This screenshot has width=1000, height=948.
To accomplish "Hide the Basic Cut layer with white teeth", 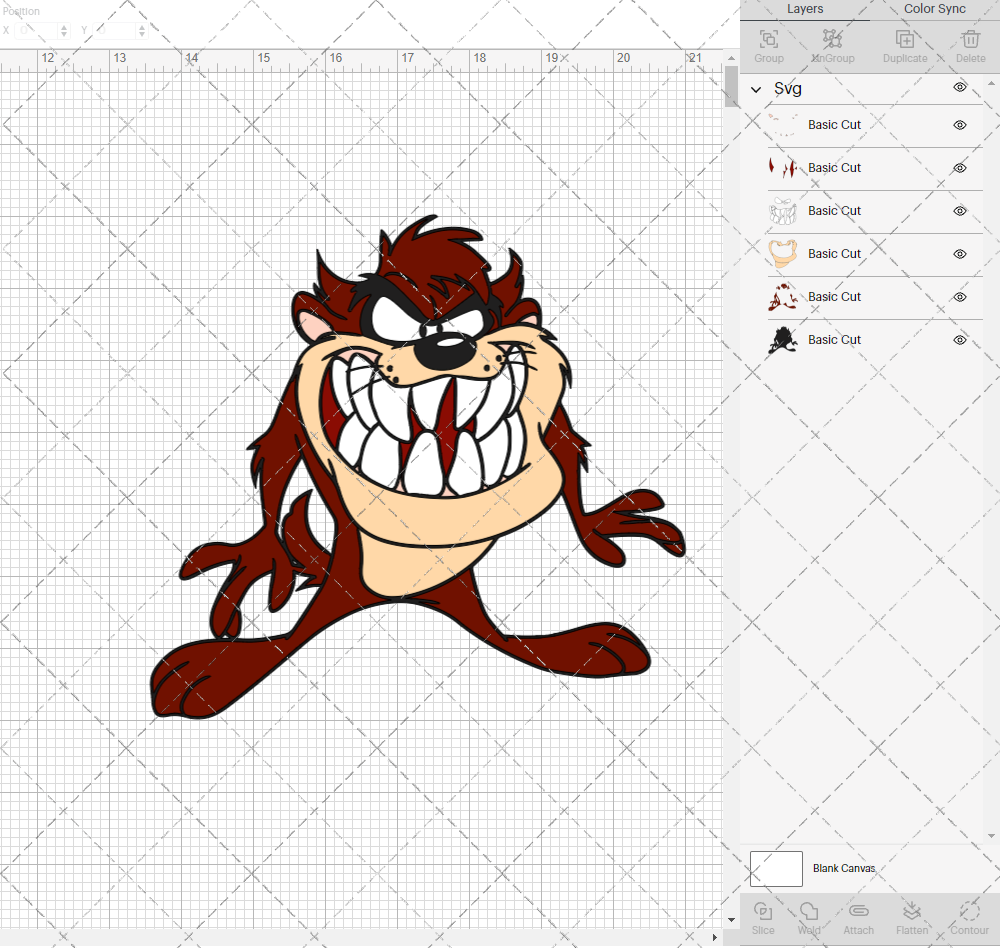I will (x=960, y=211).
